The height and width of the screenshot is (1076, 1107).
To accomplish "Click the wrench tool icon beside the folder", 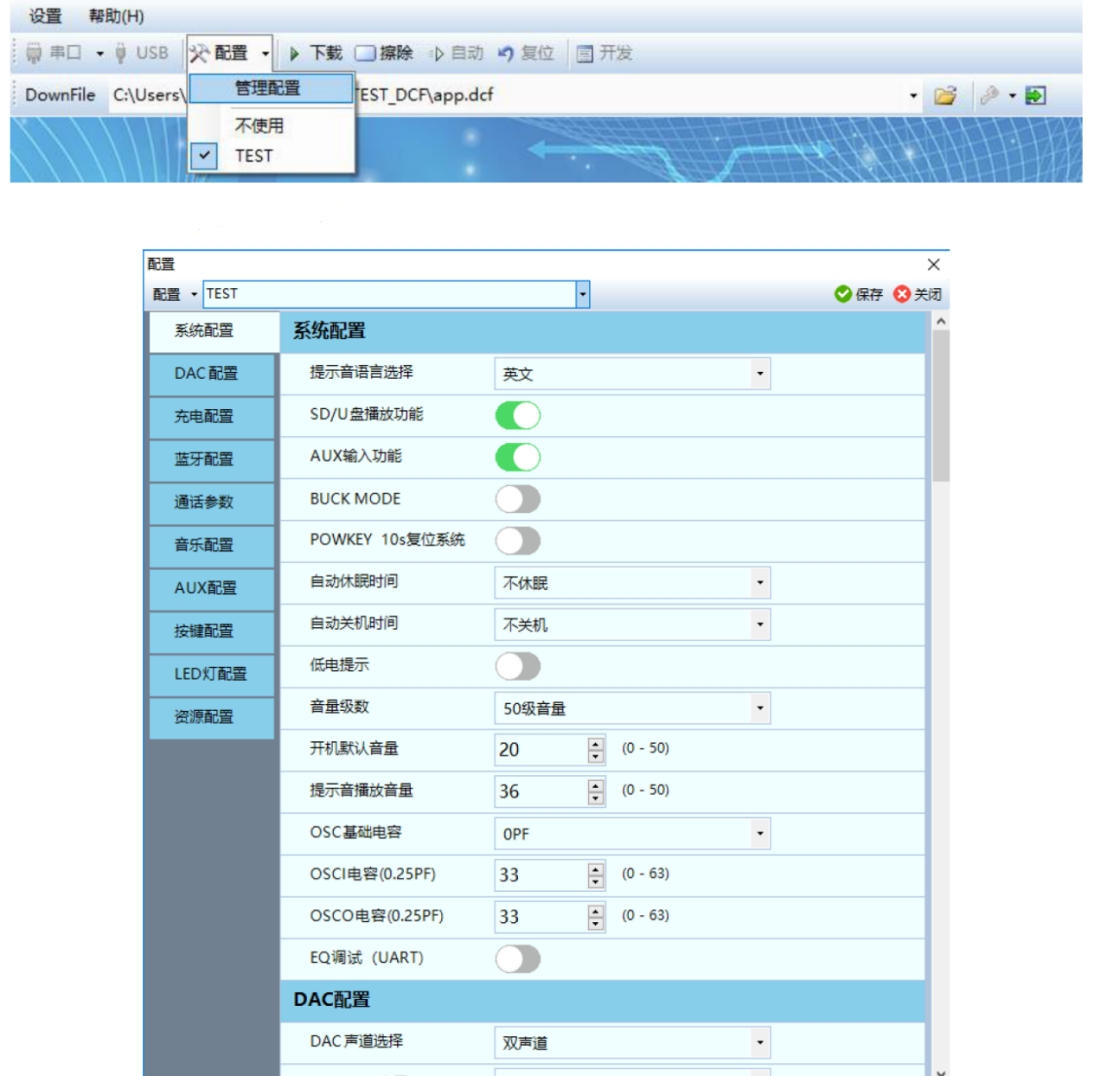I will point(990,95).
